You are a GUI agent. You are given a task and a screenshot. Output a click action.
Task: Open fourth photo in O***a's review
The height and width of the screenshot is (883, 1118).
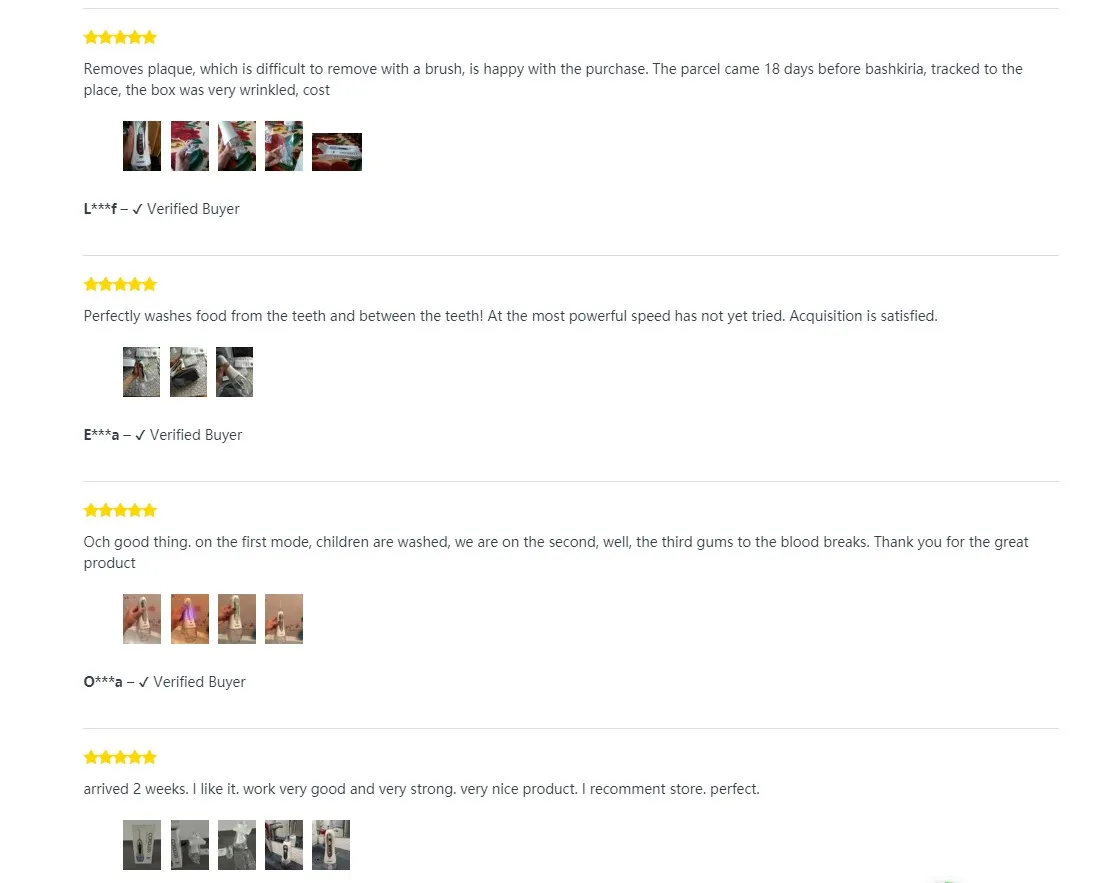click(x=283, y=619)
